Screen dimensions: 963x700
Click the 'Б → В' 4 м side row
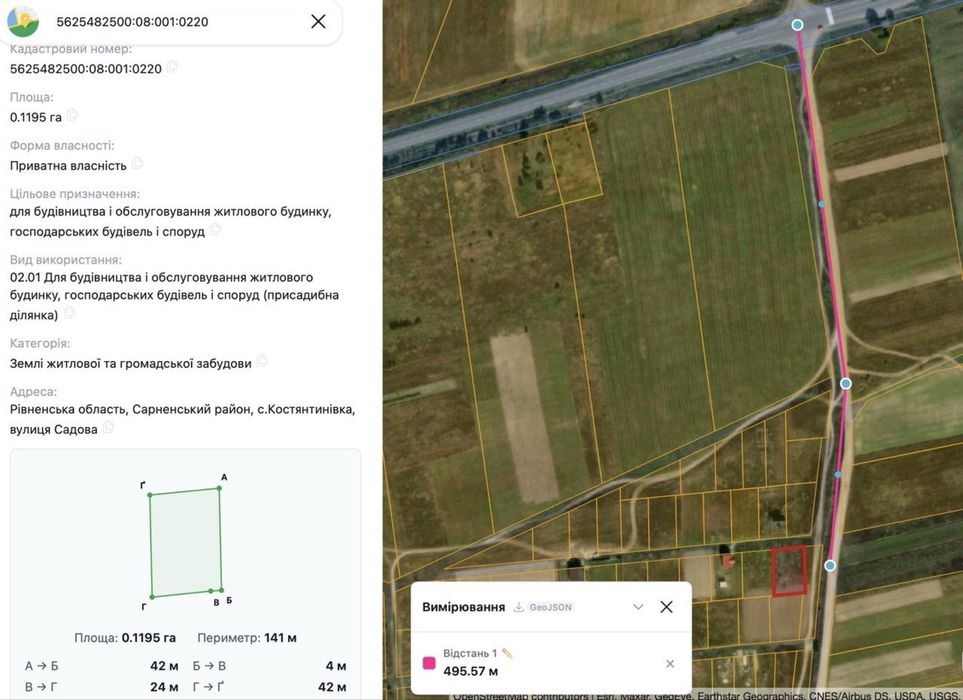[x=270, y=666]
